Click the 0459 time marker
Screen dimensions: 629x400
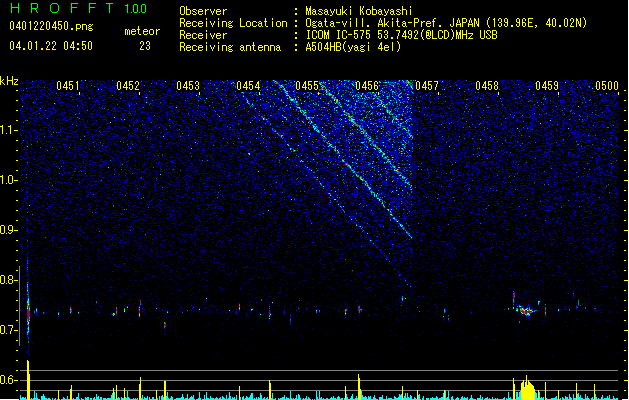coord(547,85)
